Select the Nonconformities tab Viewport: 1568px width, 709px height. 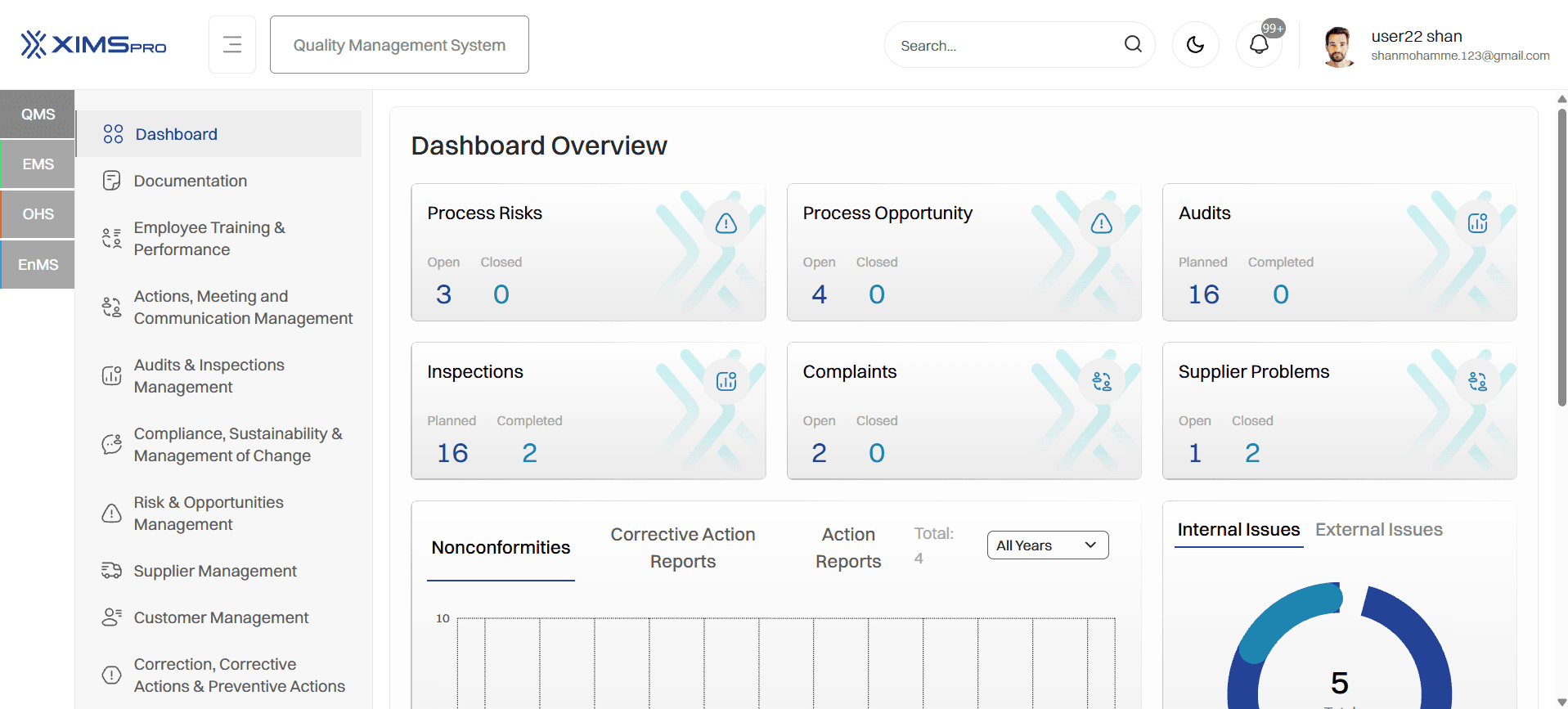tap(501, 548)
